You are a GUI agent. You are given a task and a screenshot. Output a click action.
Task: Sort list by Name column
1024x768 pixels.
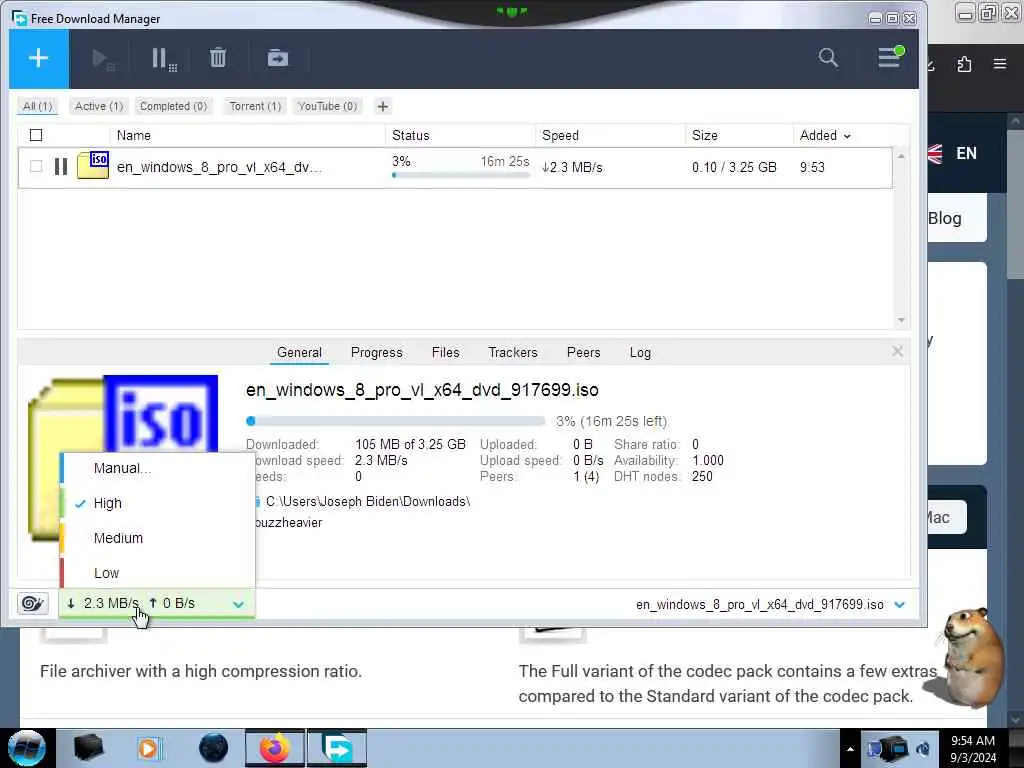coord(133,135)
